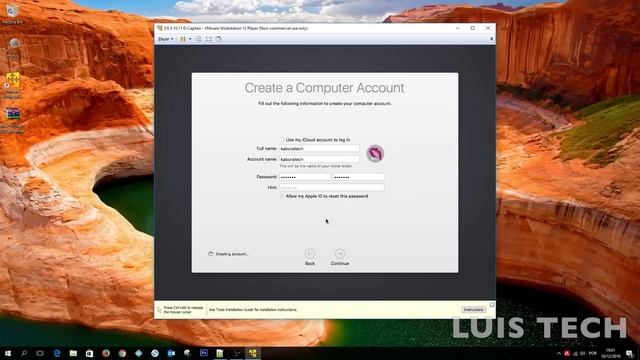The image size is (640, 360).
Task: Maximize the VMware Player window
Action: pyautogui.click(x=473, y=28)
